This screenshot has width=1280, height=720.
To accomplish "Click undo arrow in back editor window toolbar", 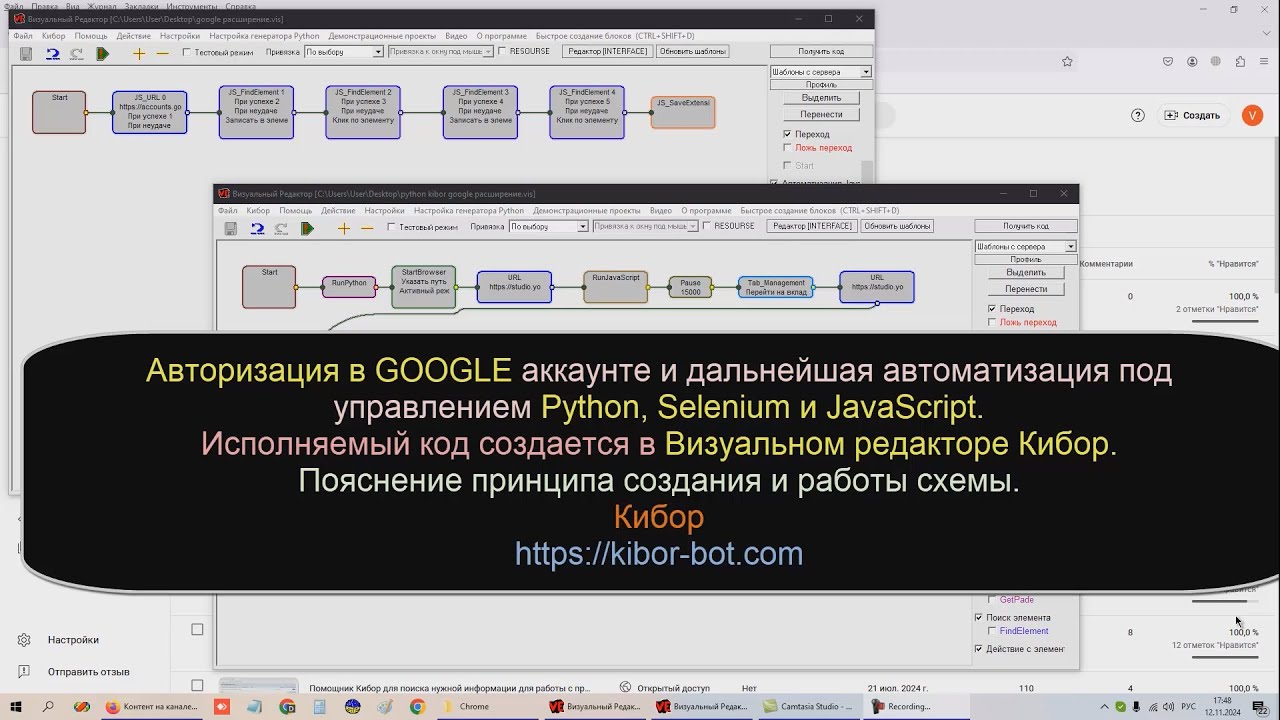I will (x=53, y=54).
